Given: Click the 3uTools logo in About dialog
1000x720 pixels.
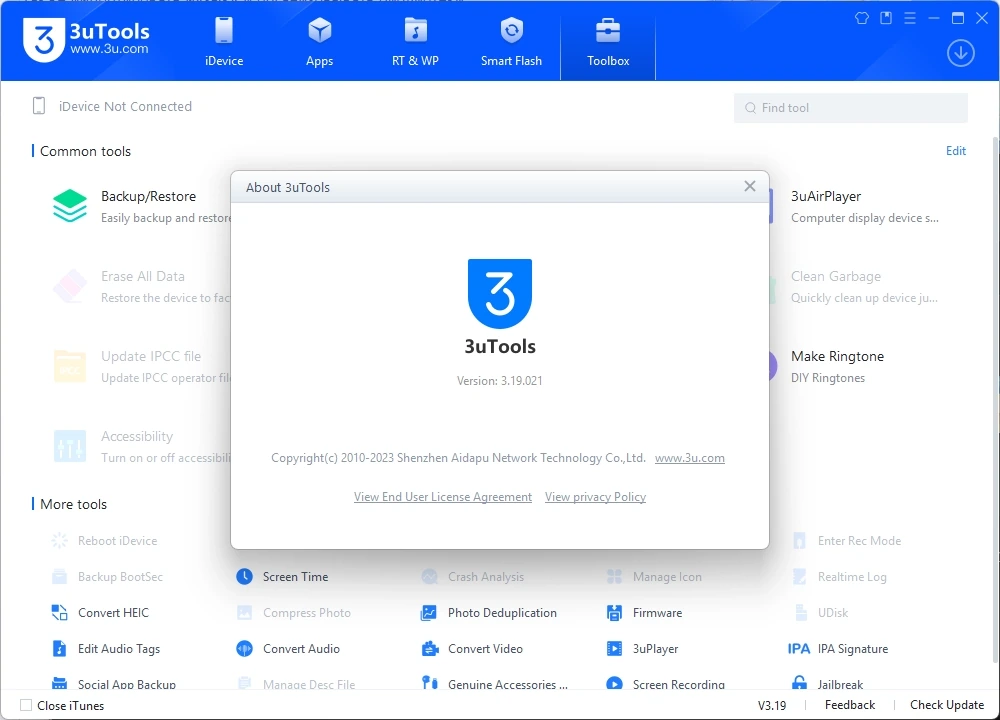Looking at the screenshot, I should (x=500, y=293).
